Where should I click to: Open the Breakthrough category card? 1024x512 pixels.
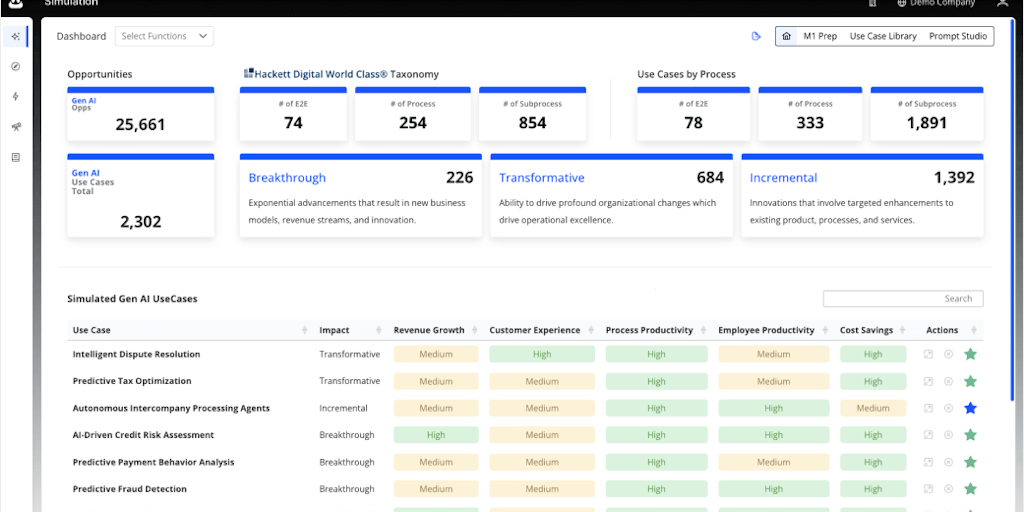(x=360, y=195)
